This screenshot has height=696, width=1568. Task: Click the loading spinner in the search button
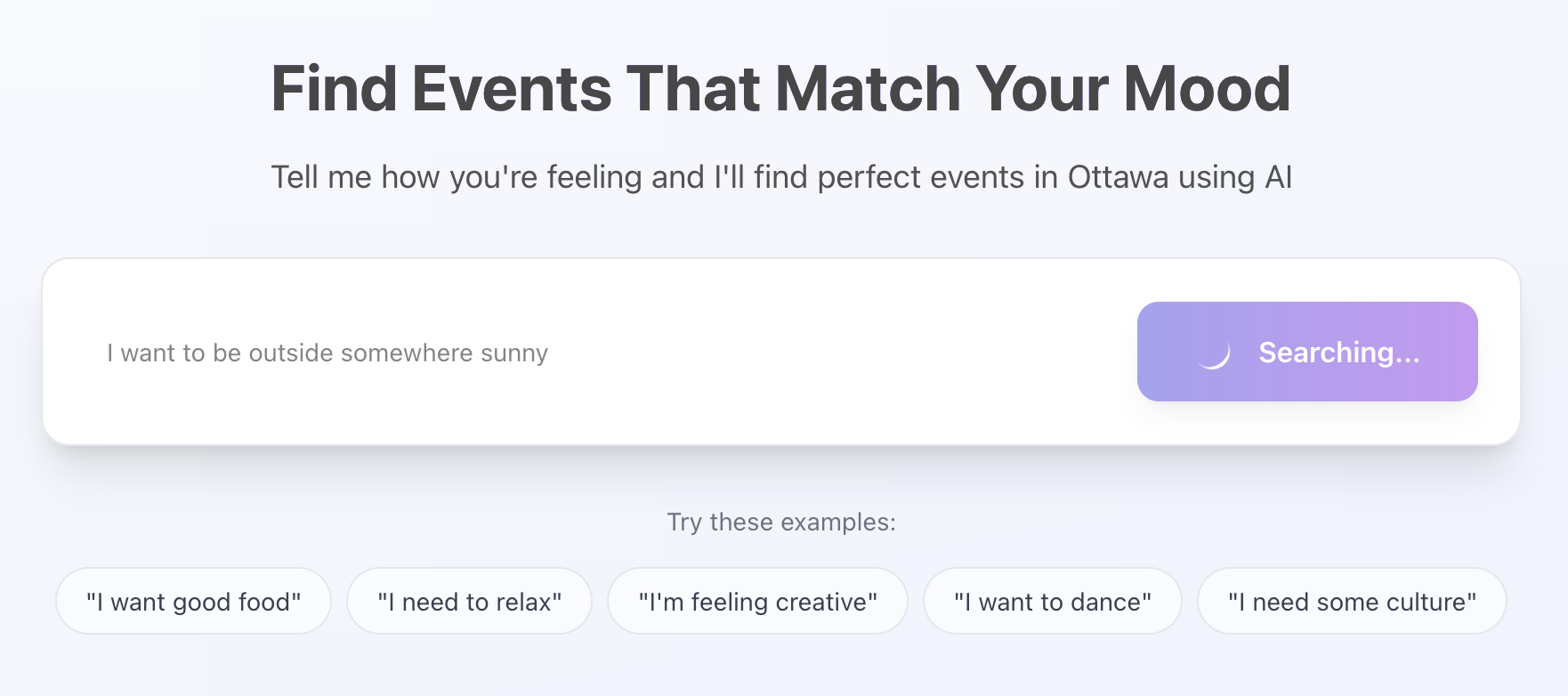1214,353
